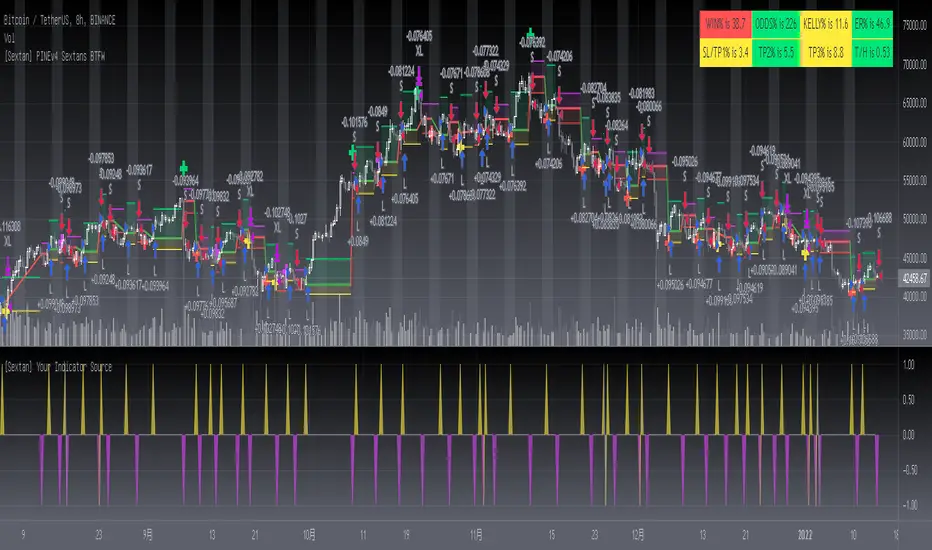
Task: Click the -0.50 indicator scale label
Action: coord(909,470)
